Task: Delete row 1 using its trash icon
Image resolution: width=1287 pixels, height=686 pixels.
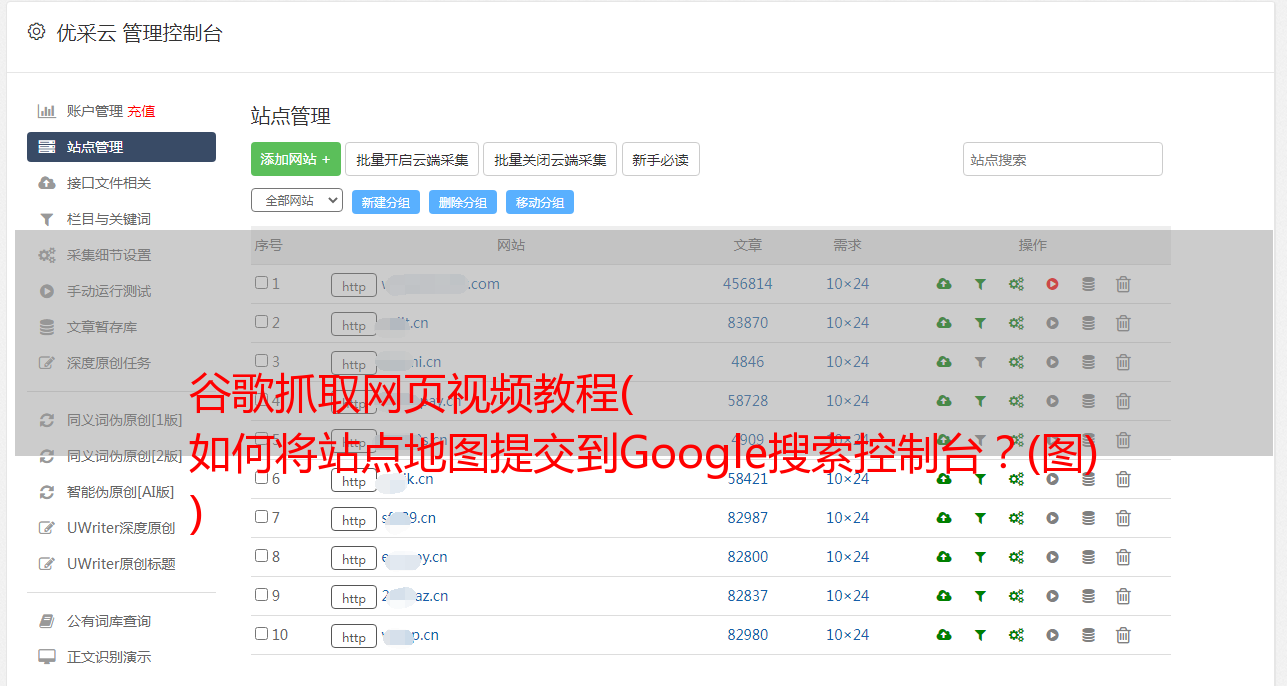Action: click(x=1123, y=284)
